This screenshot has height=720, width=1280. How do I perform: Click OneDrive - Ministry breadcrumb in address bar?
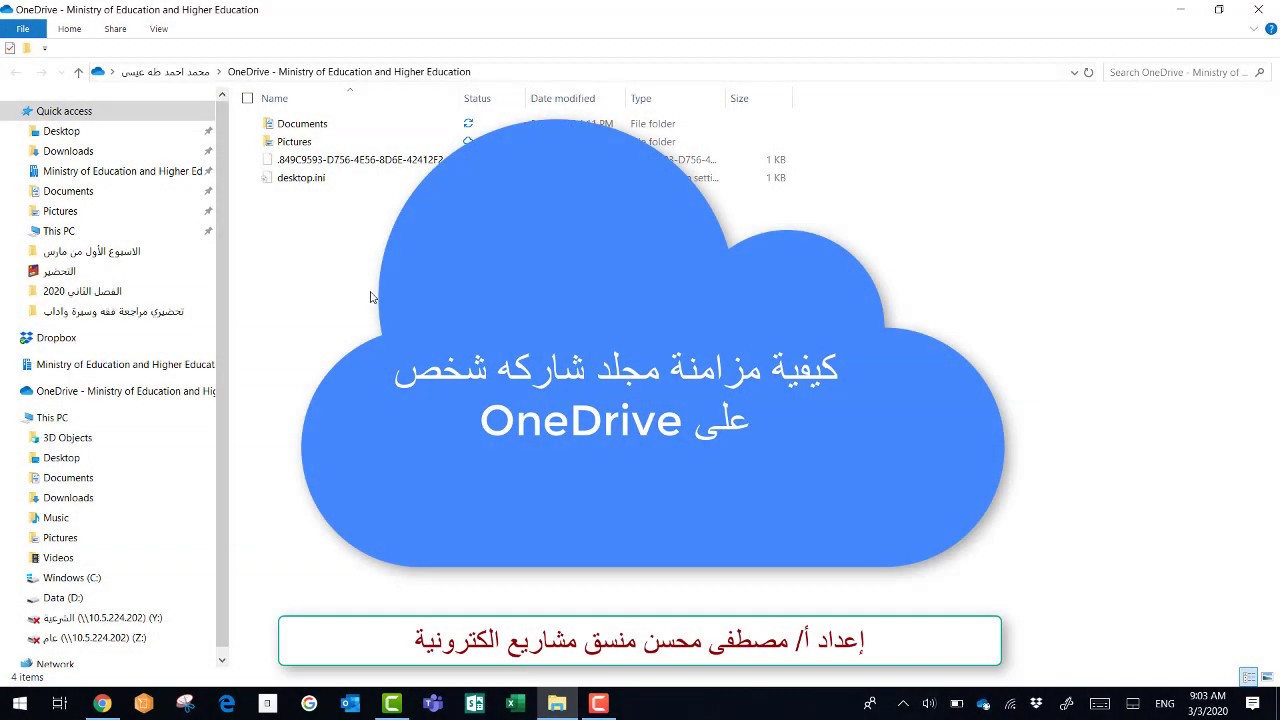(349, 72)
